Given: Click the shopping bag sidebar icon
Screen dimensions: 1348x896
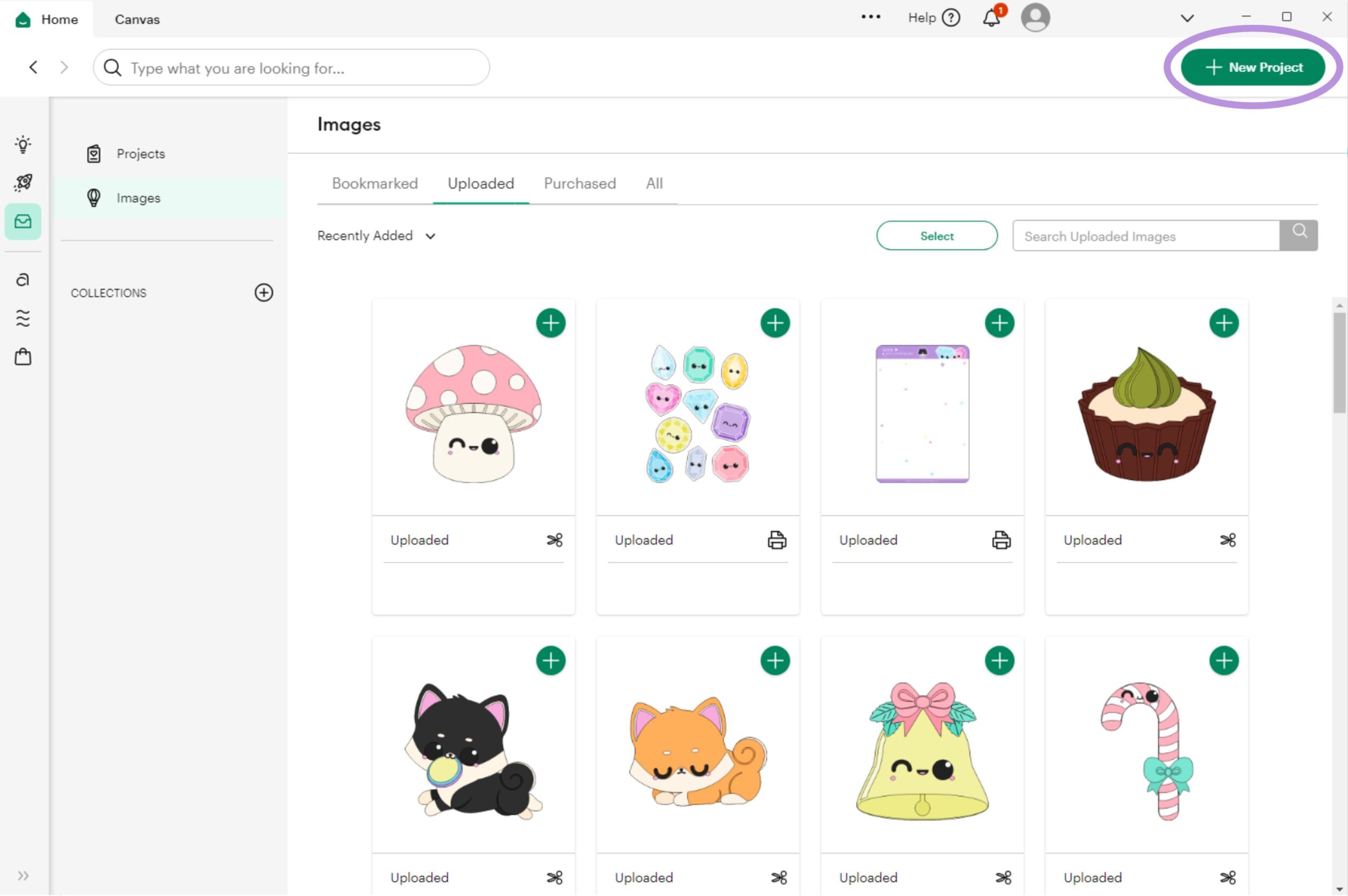Looking at the screenshot, I should (23, 357).
